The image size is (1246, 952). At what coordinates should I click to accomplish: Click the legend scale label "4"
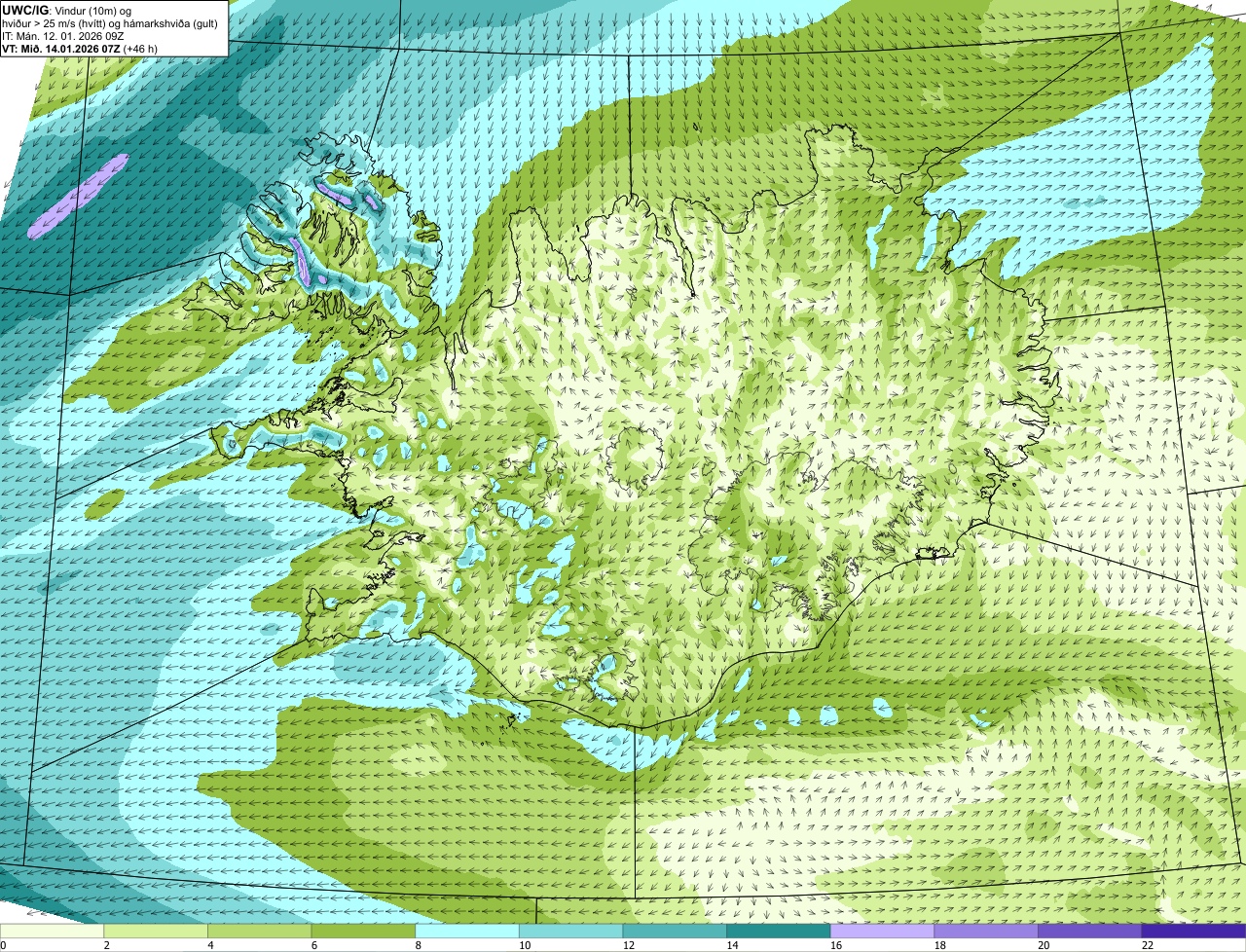click(209, 945)
